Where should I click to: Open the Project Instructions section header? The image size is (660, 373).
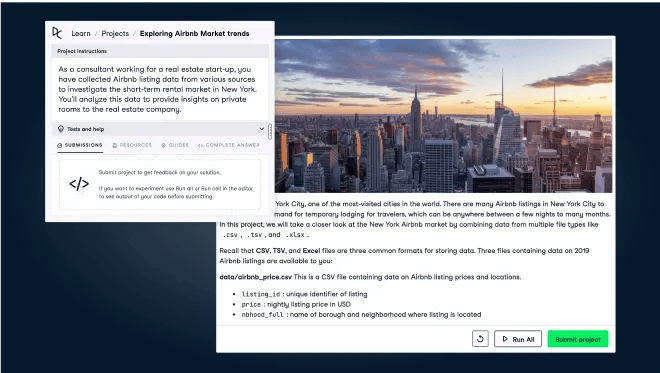160,51
